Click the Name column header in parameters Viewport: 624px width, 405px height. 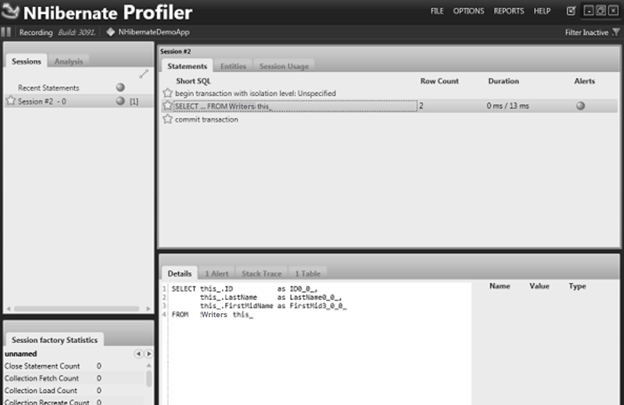point(499,286)
